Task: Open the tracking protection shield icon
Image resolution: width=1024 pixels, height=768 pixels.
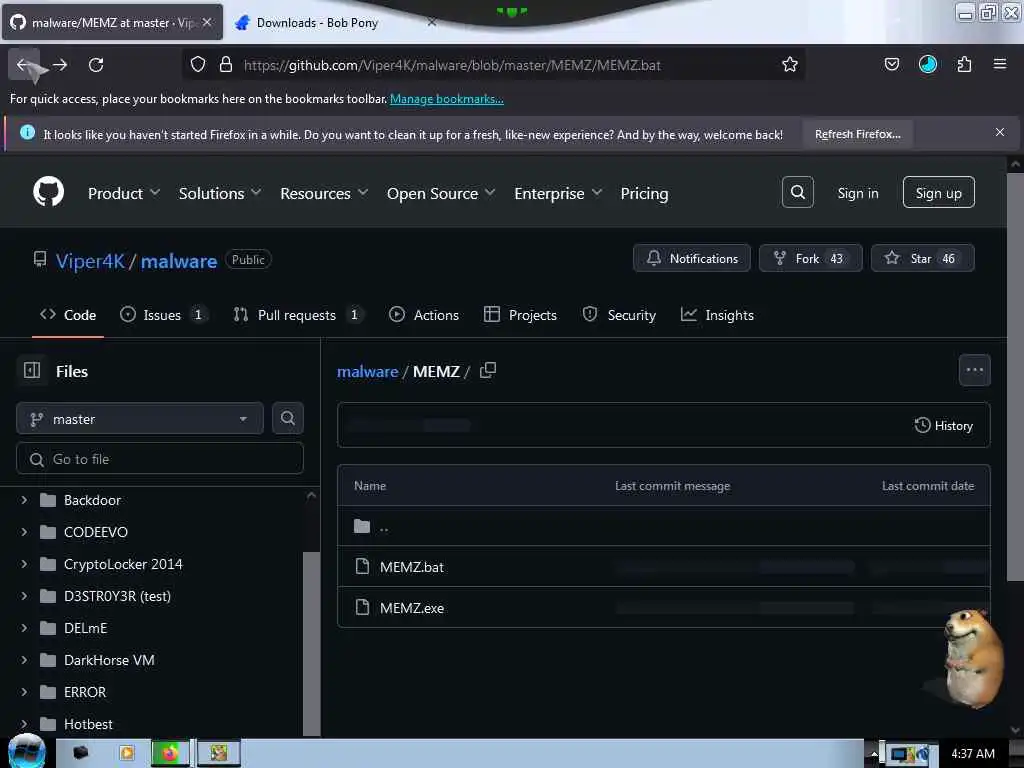Action: [x=198, y=65]
